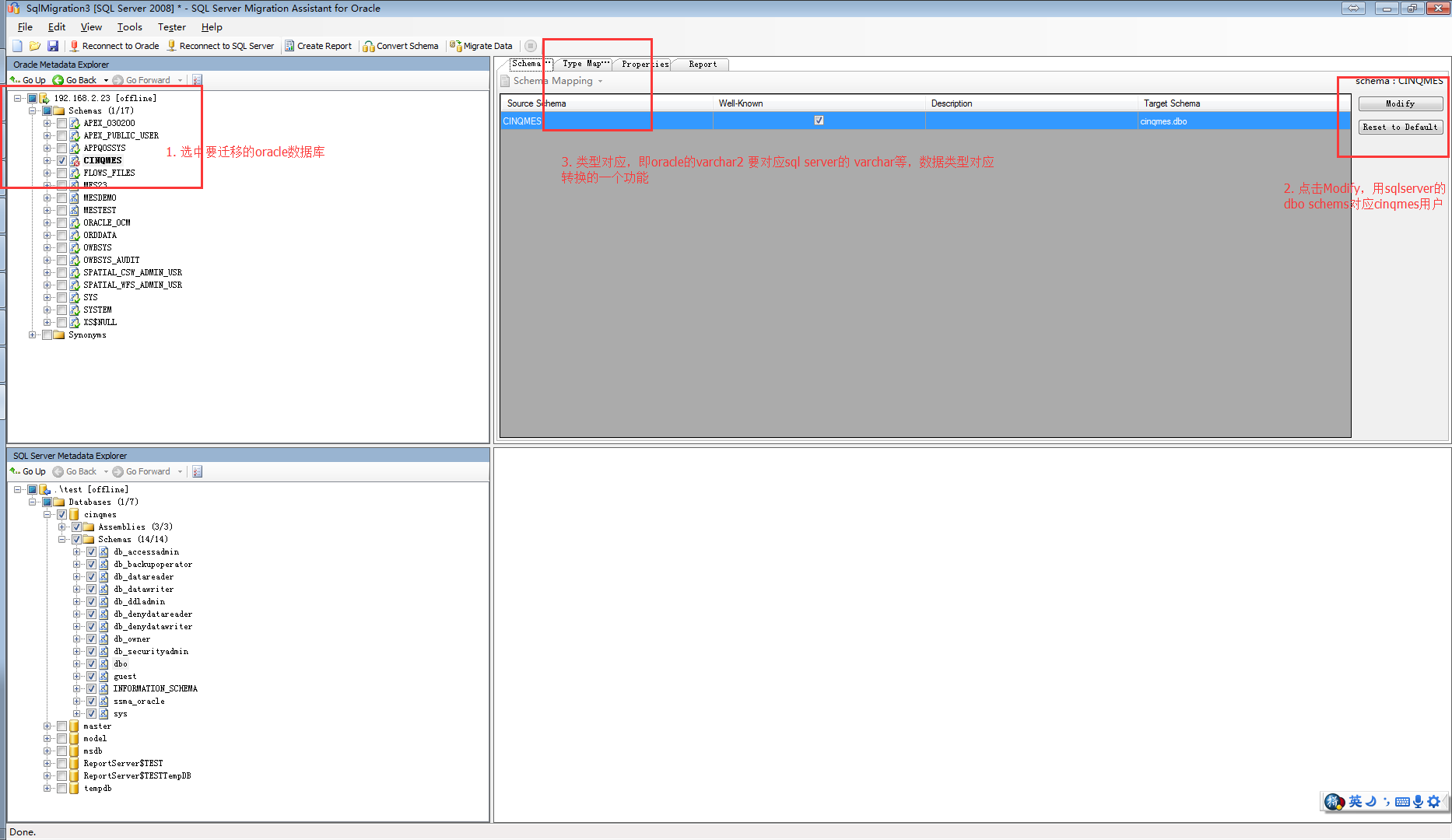
Task: Click the New Project icon
Action: click(17, 46)
